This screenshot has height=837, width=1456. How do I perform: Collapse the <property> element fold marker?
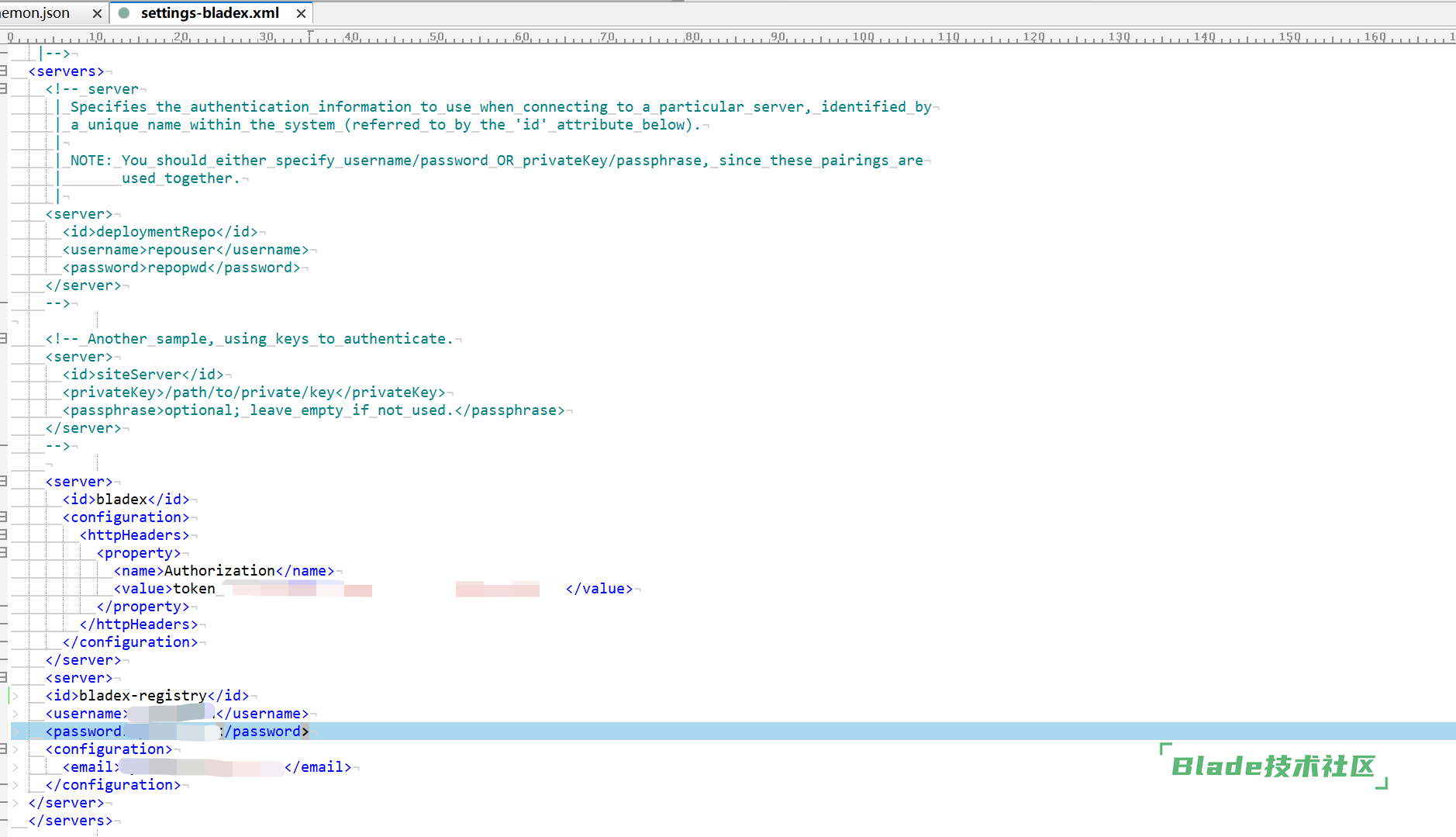click(x=4, y=553)
